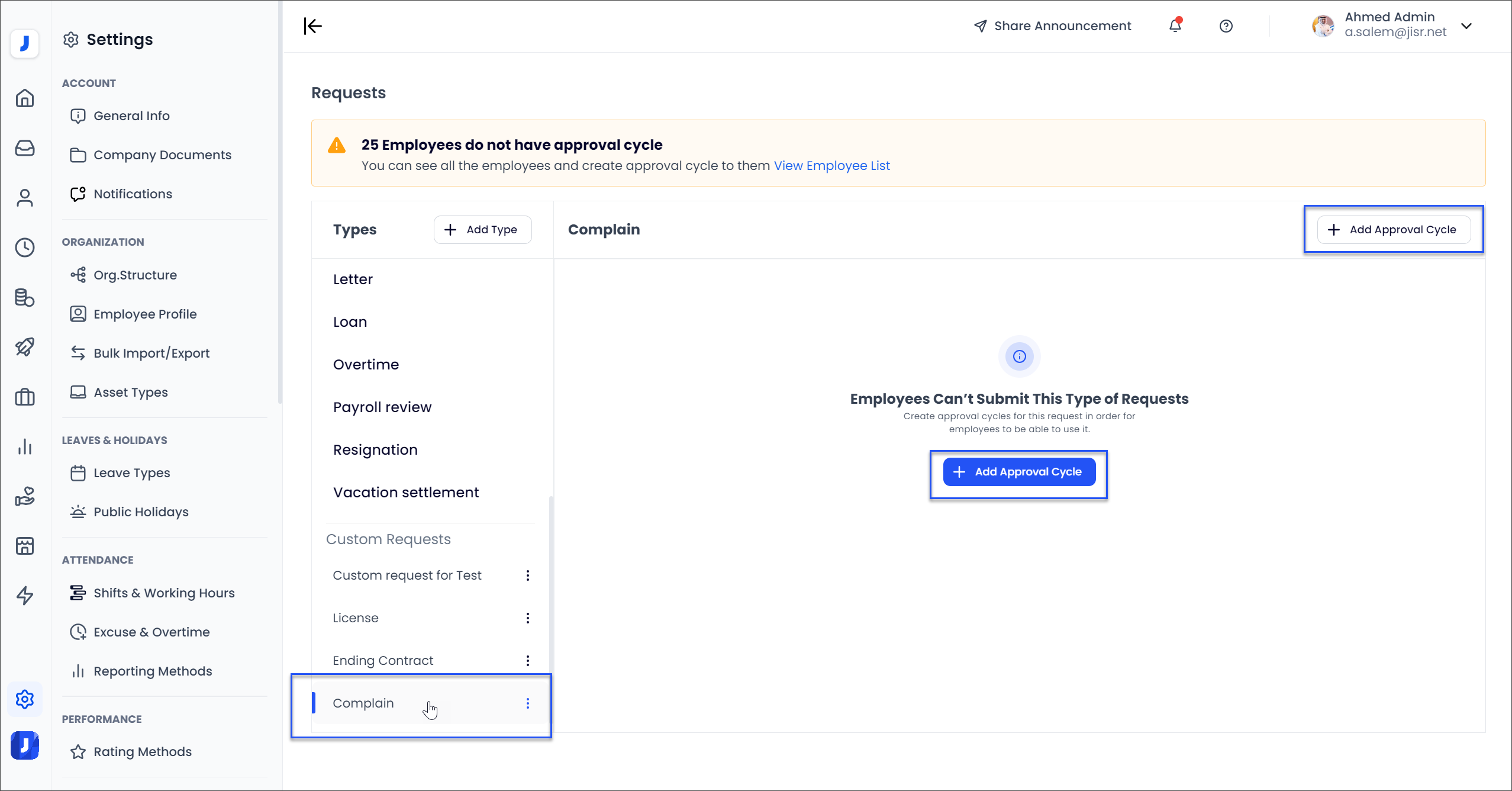Open the inbox tray icon in left rail
1512x791 pixels.
pos(25,148)
